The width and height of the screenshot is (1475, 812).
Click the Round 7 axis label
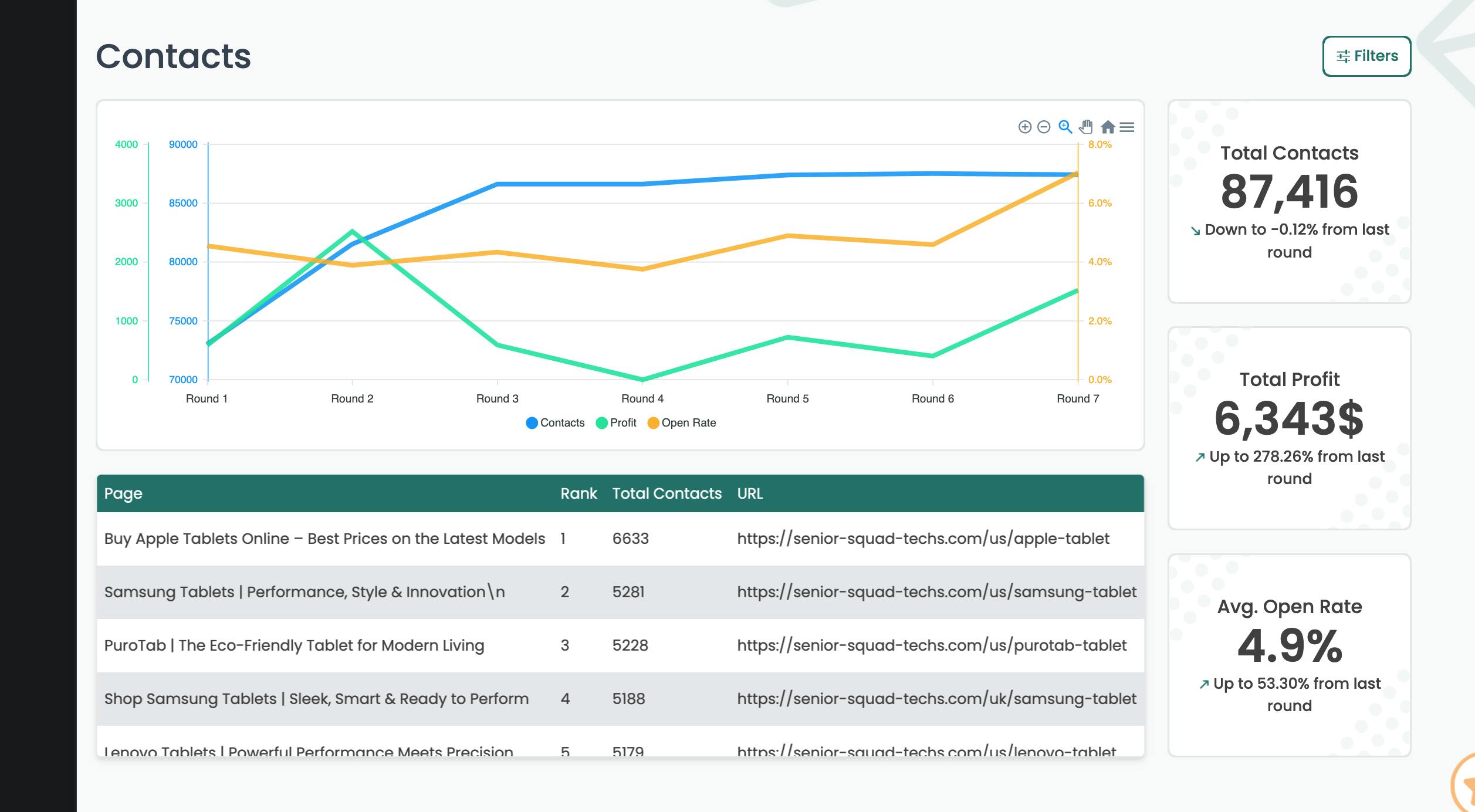pos(1079,398)
